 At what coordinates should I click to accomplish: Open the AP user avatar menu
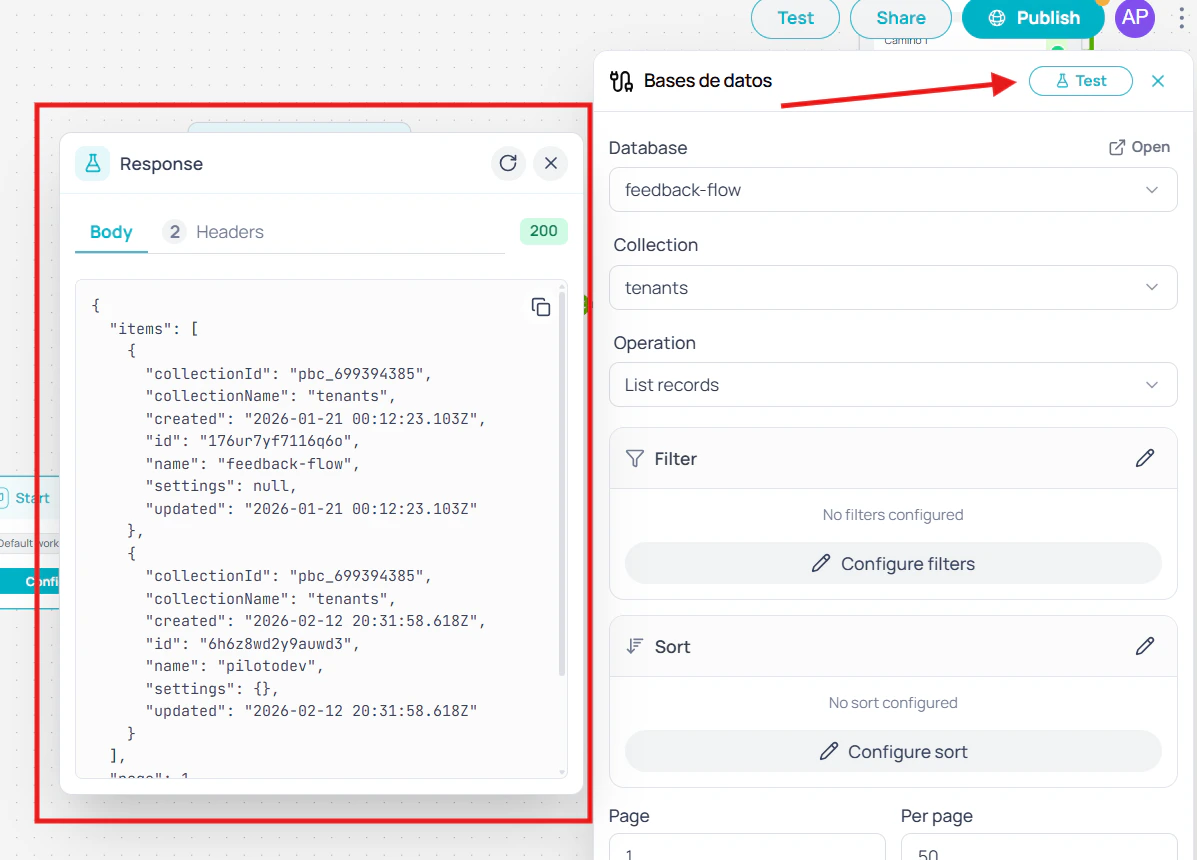click(1135, 18)
